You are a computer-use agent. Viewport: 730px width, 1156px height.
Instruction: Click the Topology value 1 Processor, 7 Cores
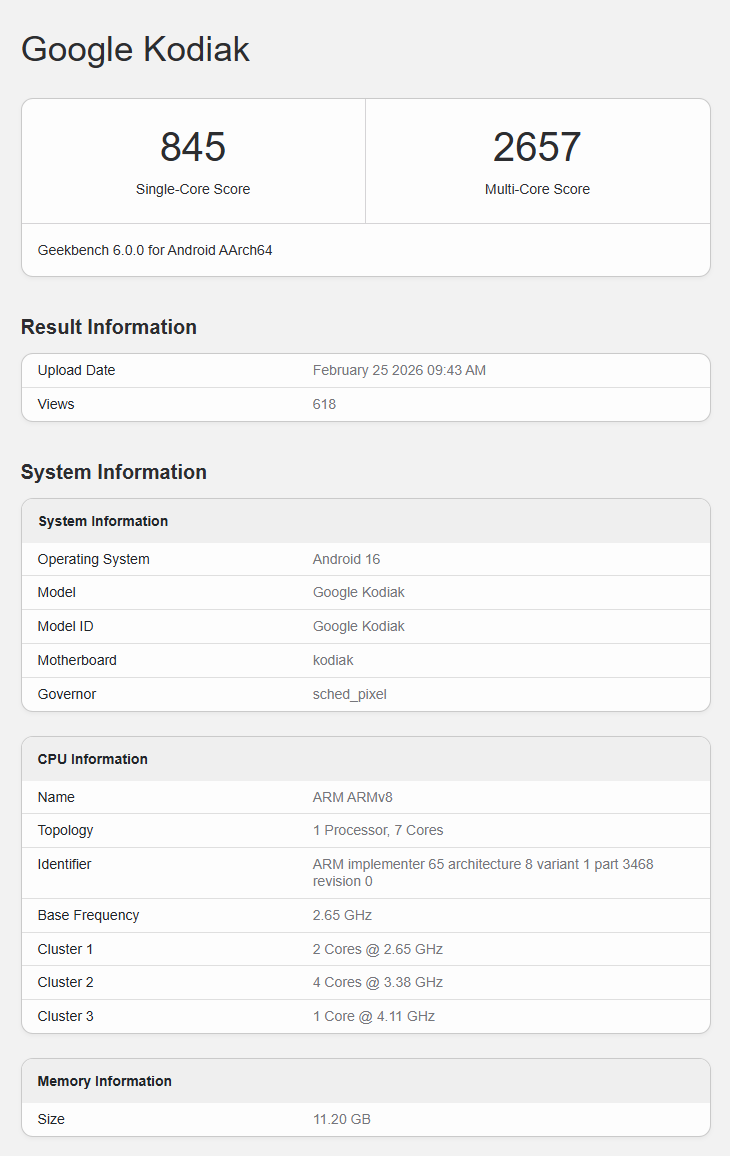pyautogui.click(x=378, y=830)
